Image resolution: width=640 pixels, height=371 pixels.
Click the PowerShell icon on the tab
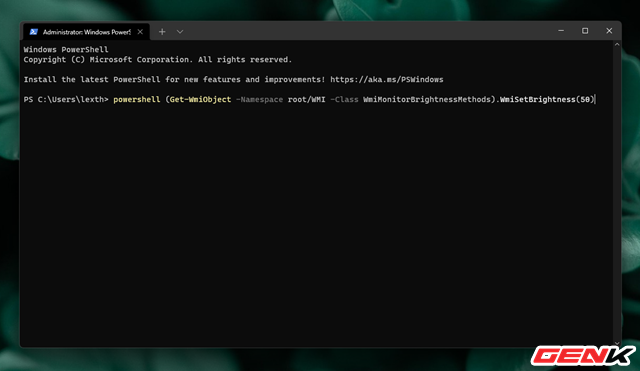[33, 32]
